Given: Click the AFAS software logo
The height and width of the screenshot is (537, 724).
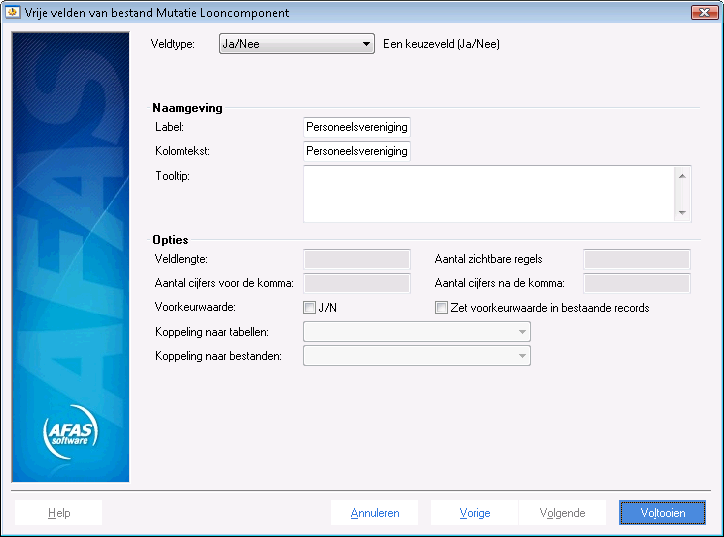Looking at the screenshot, I should tap(71, 432).
